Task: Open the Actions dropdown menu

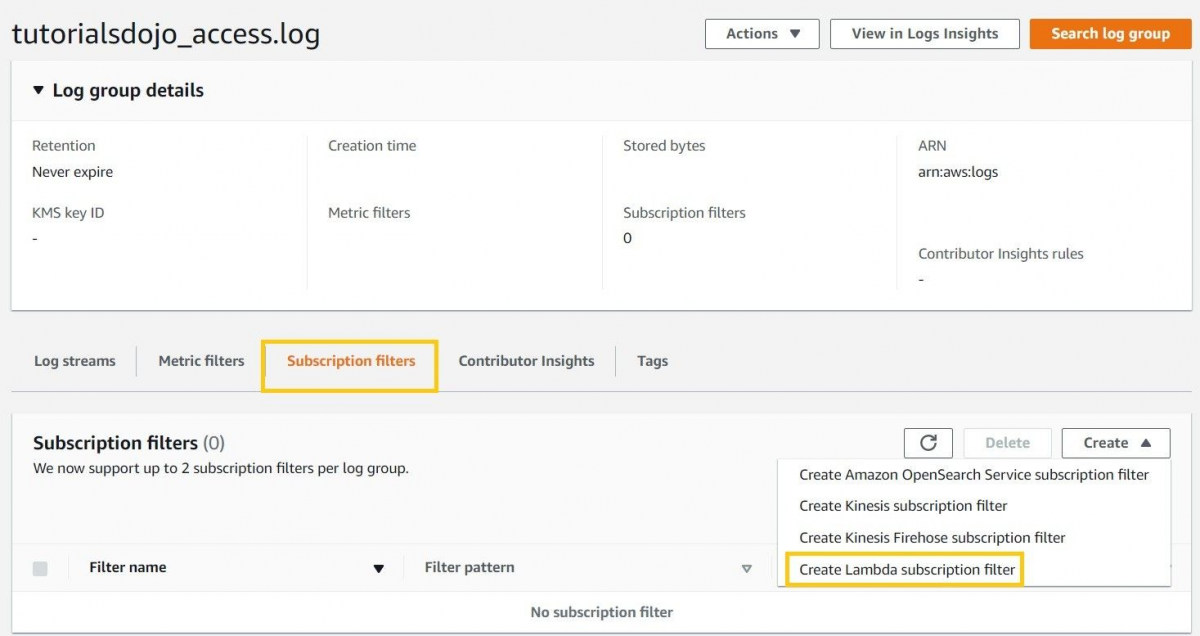Action: click(x=762, y=34)
